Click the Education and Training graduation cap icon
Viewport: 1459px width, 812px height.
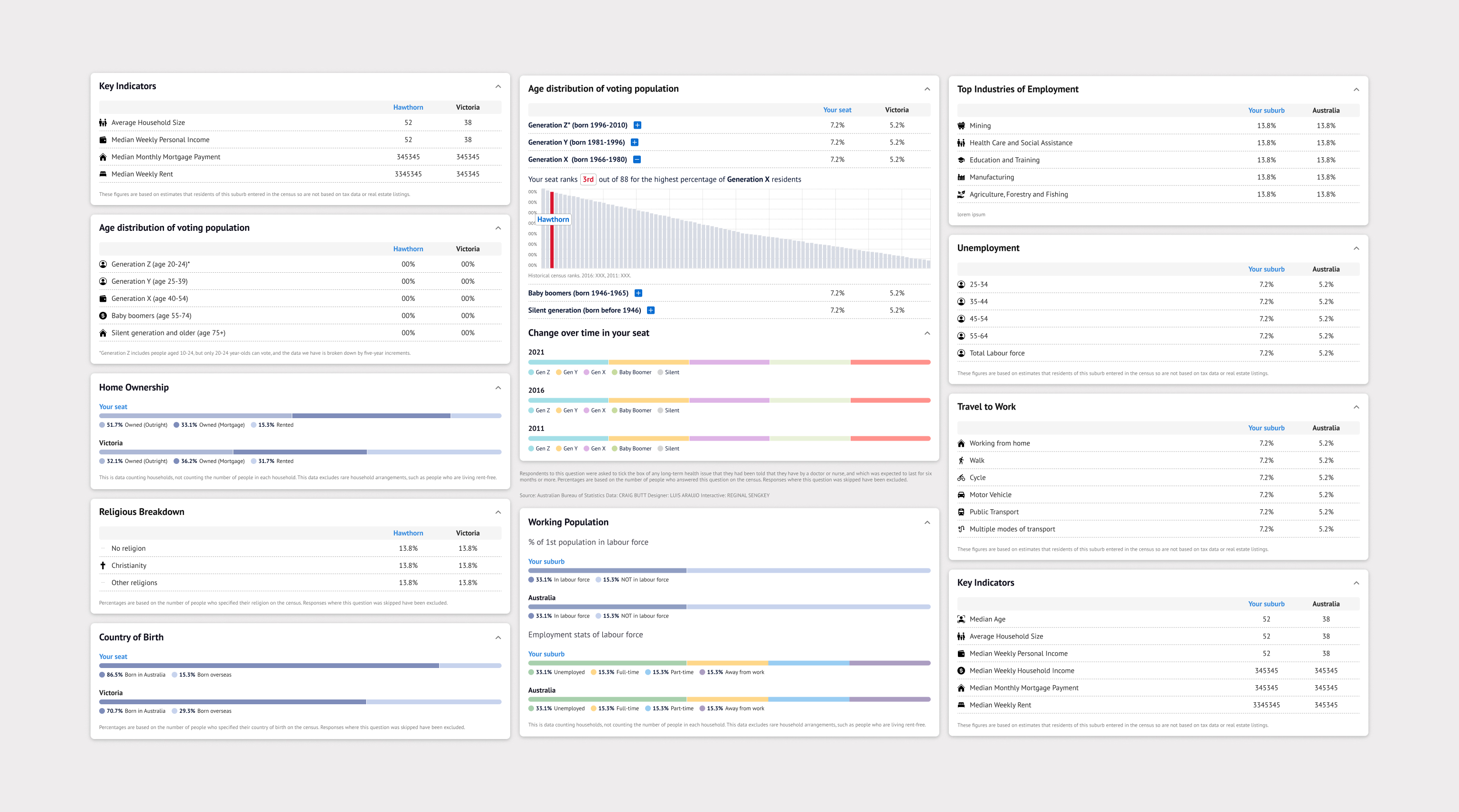(961, 160)
